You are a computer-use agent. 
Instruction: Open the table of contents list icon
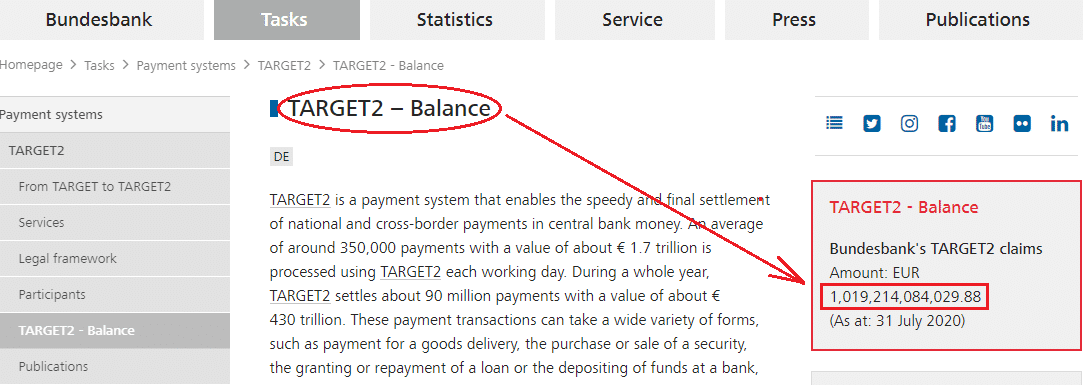pos(834,123)
